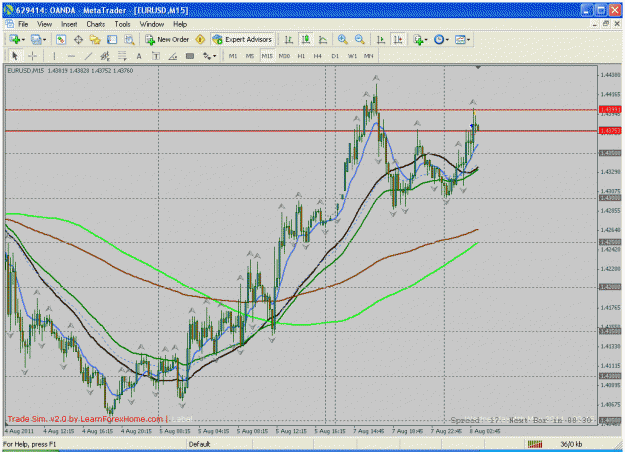Viewport: 625px width, 452px height.
Task: Open the Profiles toolbar icon
Action: 36,39
